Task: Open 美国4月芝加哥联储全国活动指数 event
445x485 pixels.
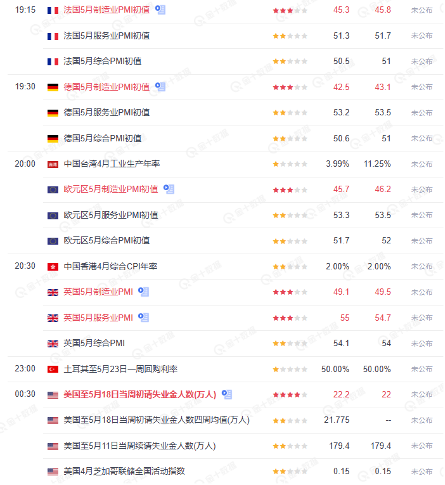Action: click(124, 471)
